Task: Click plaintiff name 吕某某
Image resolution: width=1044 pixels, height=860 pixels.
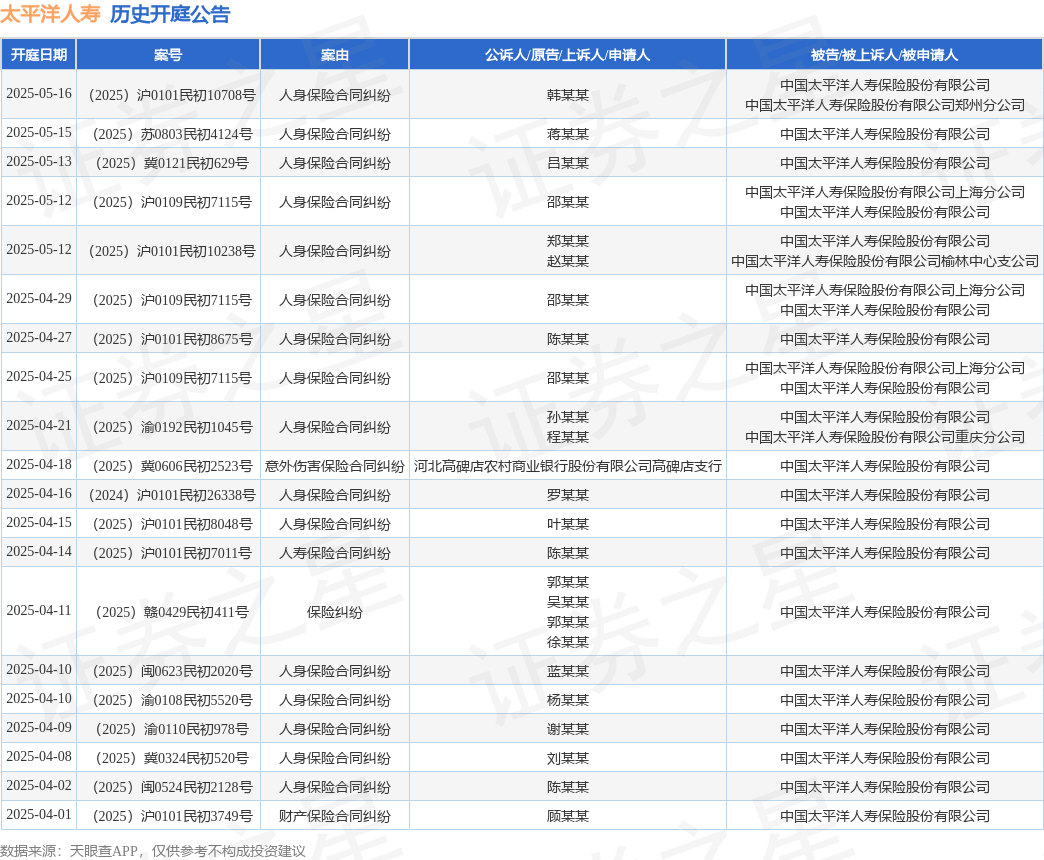Action: click(x=567, y=163)
